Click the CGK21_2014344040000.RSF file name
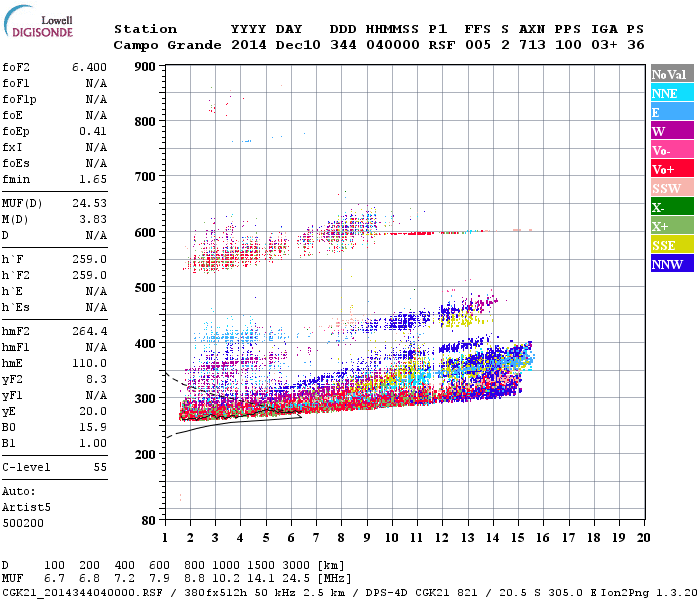700x600 pixels. 83,593
